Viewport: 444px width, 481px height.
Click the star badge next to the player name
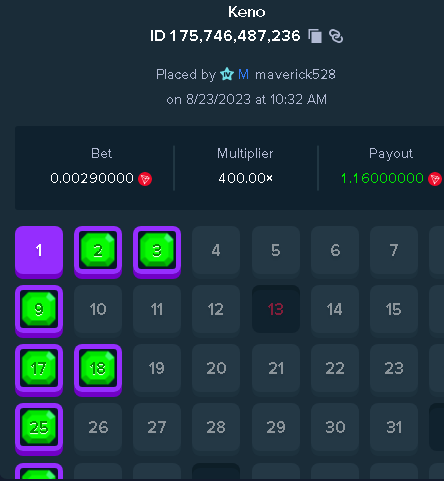(227, 74)
